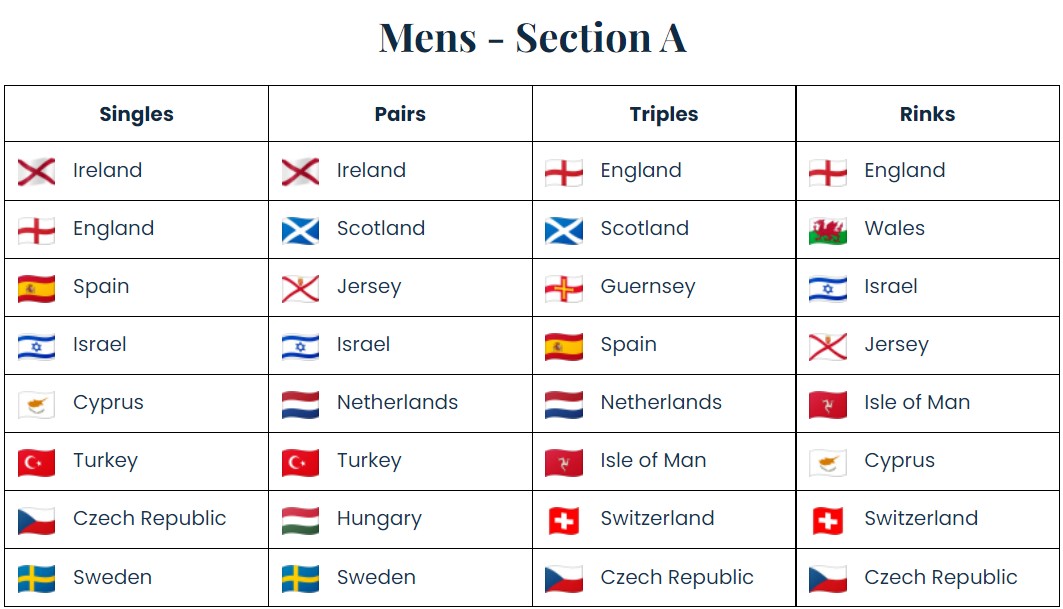1063x609 pixels.
Task: Click the Pairs column header
Action: (400, 113)
